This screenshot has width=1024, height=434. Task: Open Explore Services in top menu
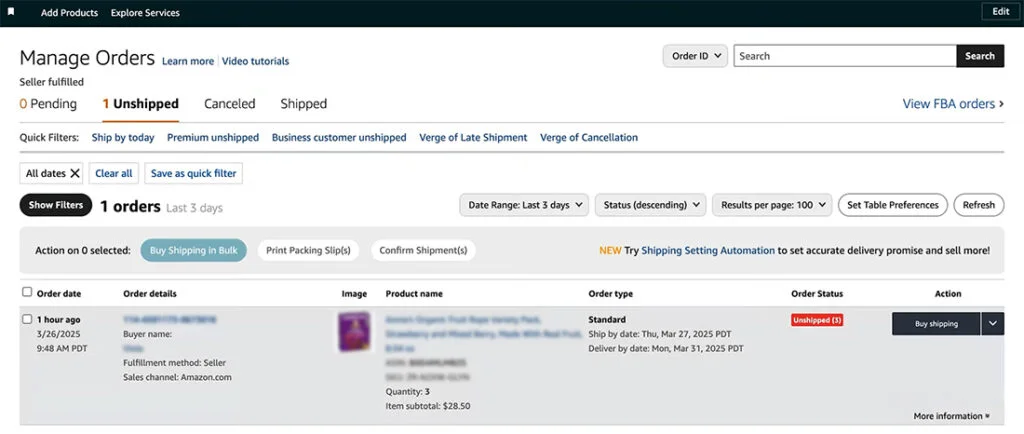(145, 12)
